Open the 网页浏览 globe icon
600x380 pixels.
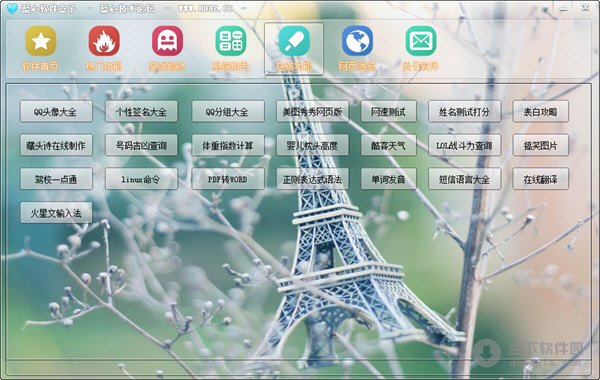357,41
